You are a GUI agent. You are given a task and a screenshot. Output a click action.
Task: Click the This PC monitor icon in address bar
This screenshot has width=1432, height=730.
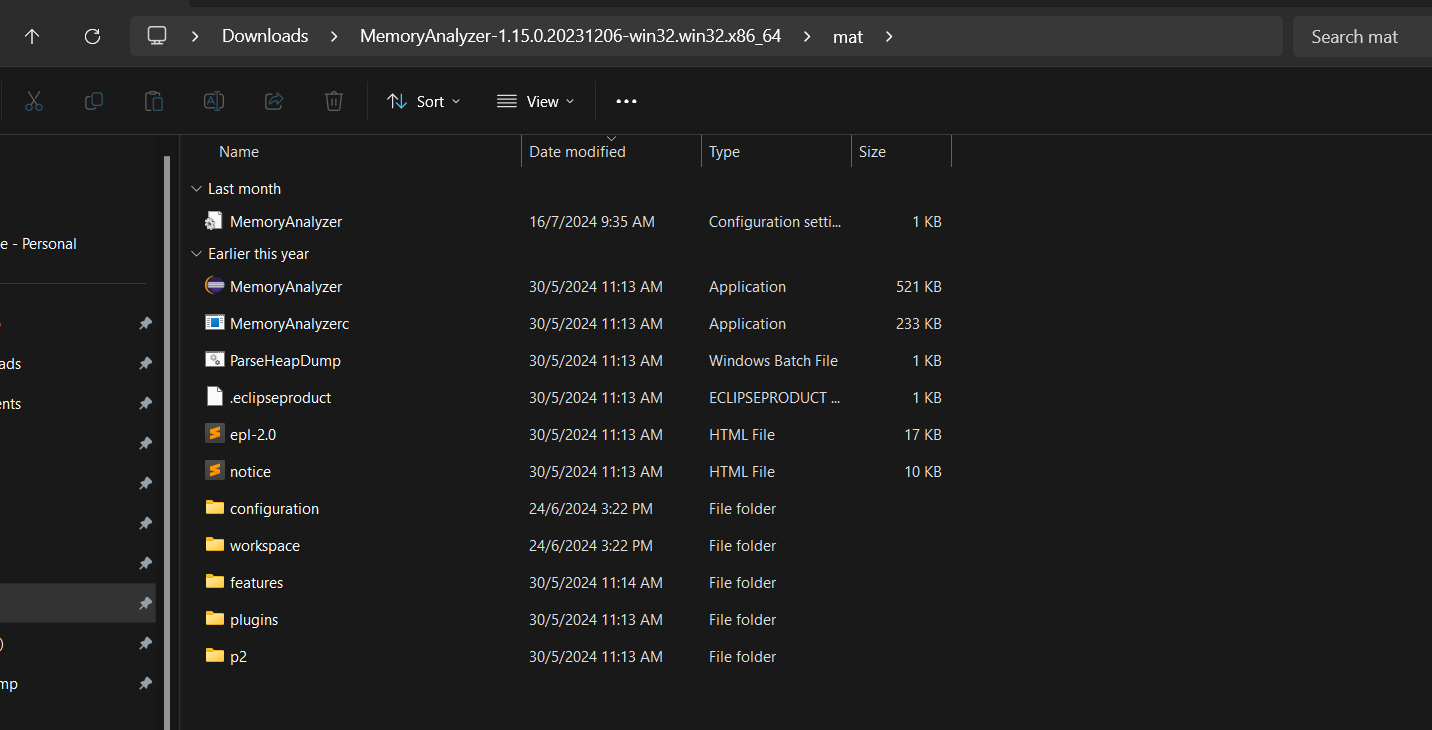(x=156, y=36)
